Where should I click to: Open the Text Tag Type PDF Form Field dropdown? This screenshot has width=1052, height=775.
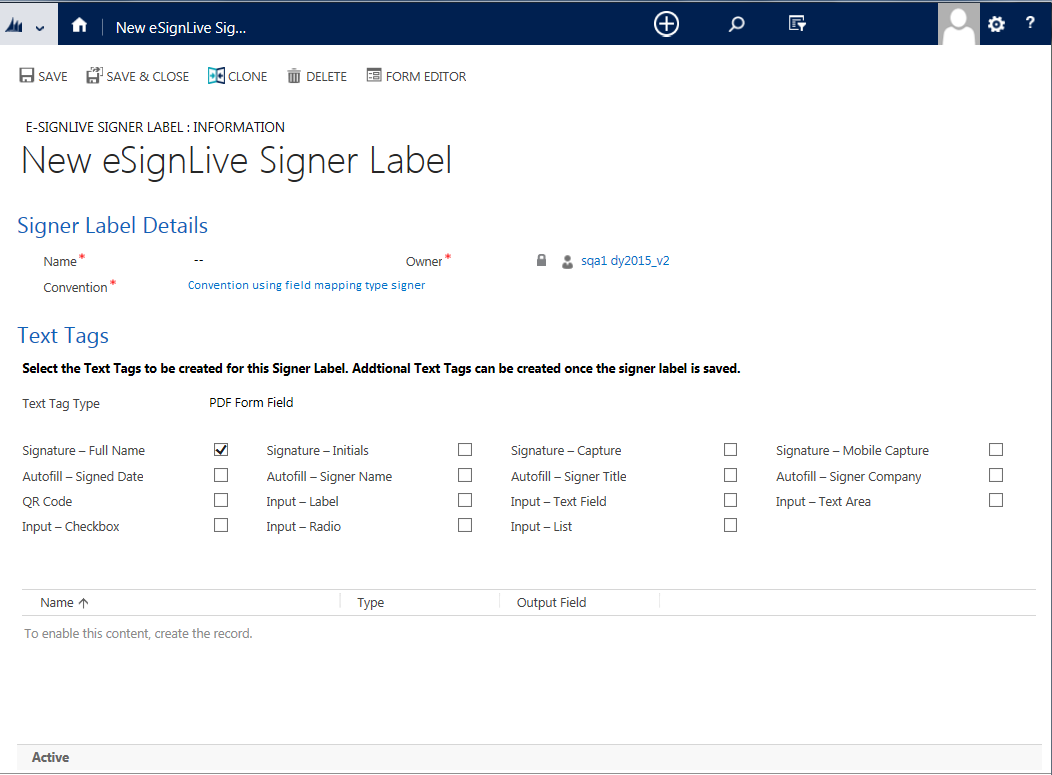coord(251,403)
